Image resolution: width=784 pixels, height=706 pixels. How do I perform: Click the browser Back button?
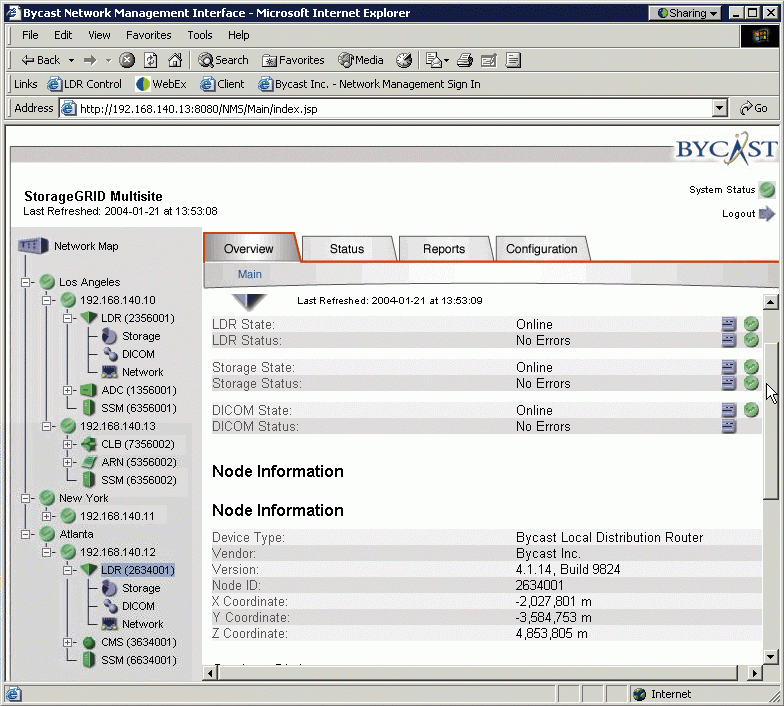tap(41, 60)
